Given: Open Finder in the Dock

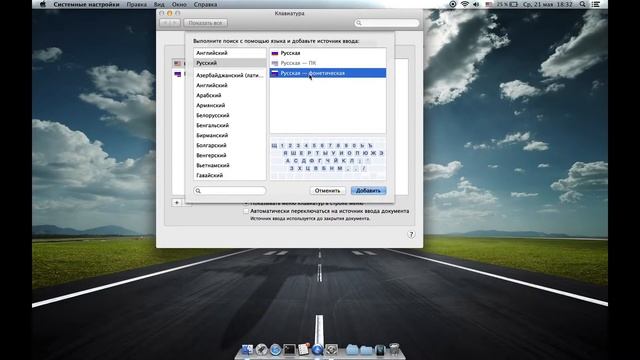Looking at the screenshot, I should [x=247, y=350].
